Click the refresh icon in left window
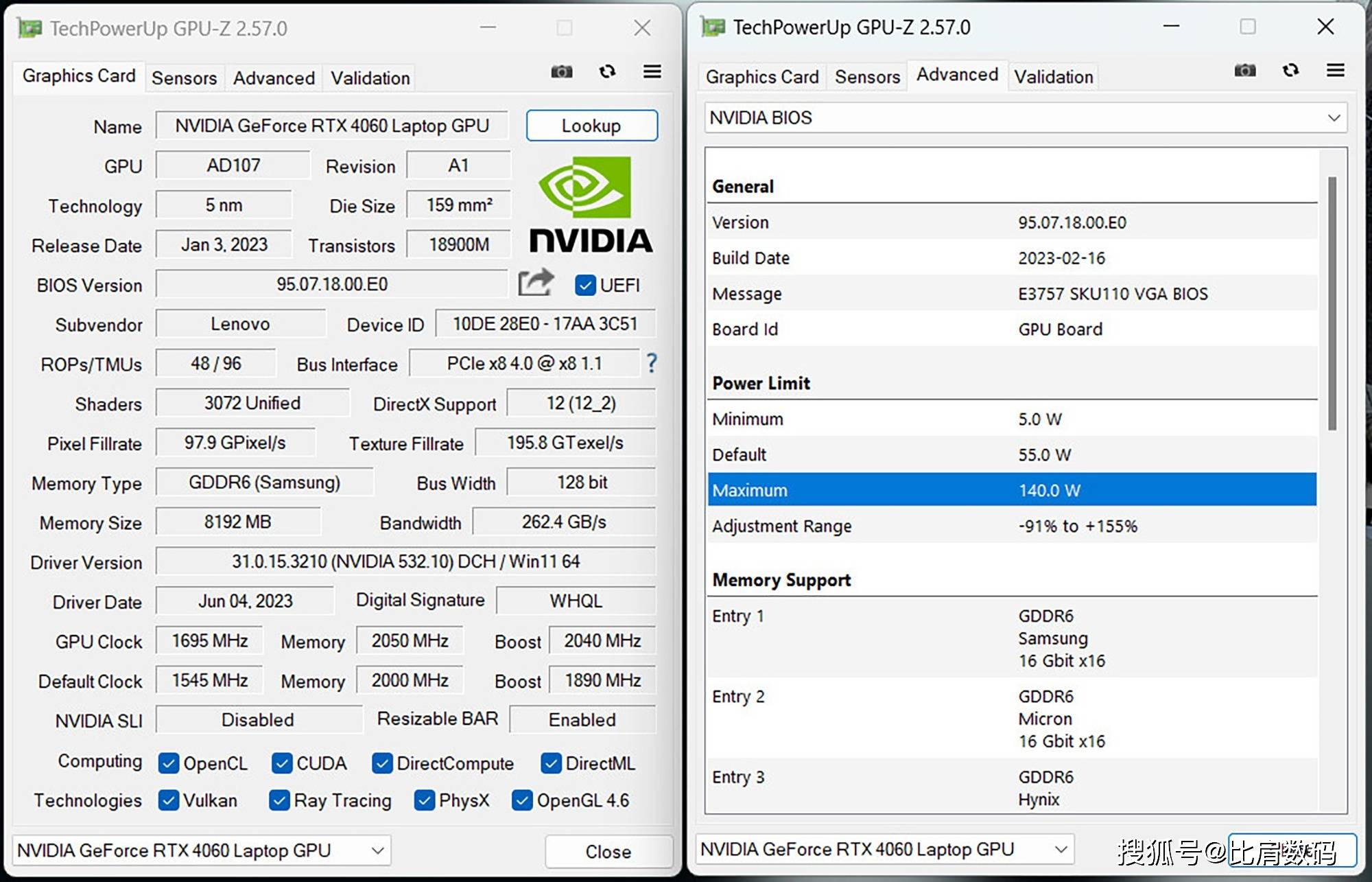1372x882 pixels. point(607,71)
